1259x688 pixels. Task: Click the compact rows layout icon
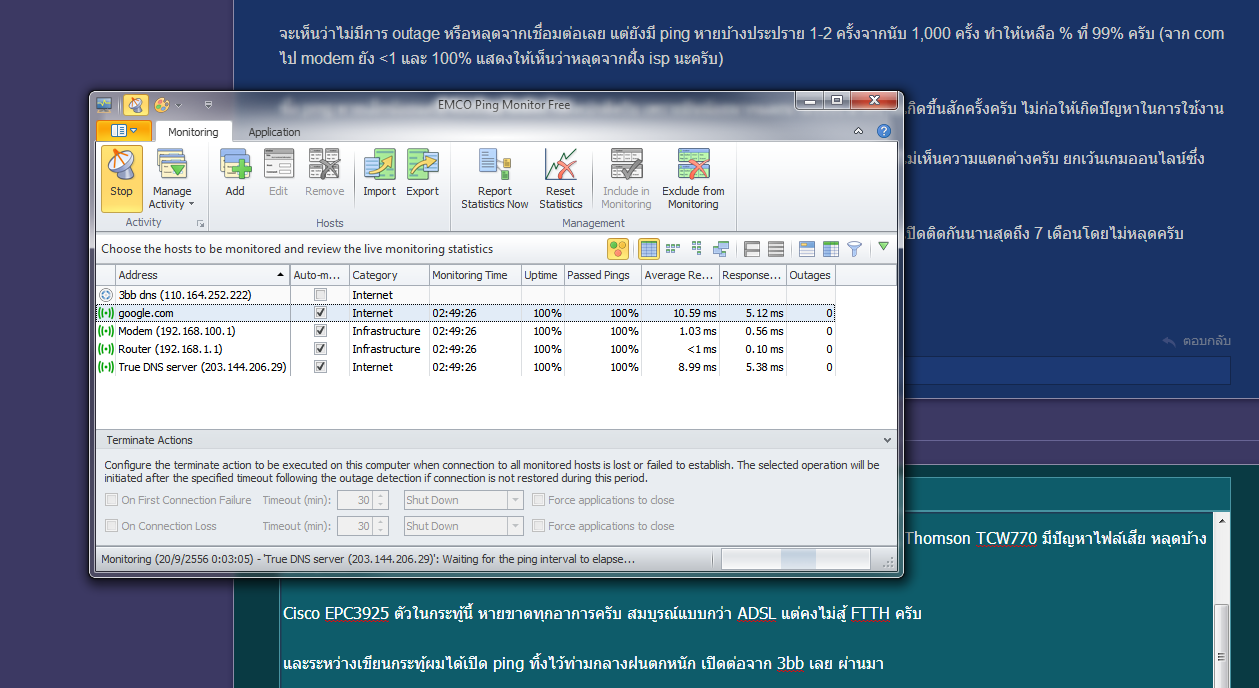click(776, 248)
